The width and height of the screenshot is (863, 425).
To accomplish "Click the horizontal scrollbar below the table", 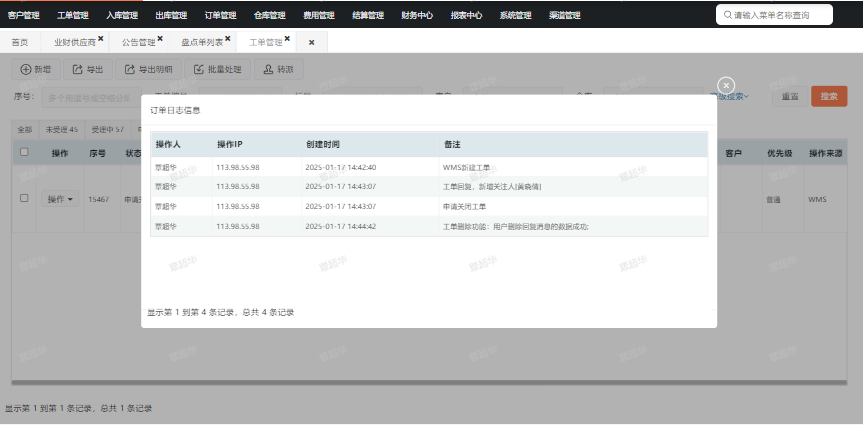I will coord(429,382).
